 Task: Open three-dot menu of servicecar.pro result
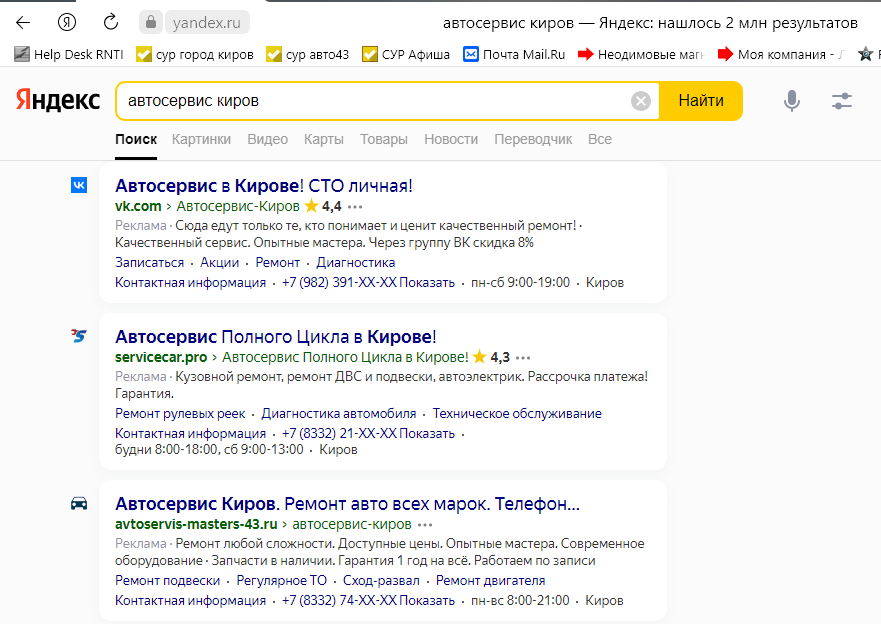click(523, 358)
